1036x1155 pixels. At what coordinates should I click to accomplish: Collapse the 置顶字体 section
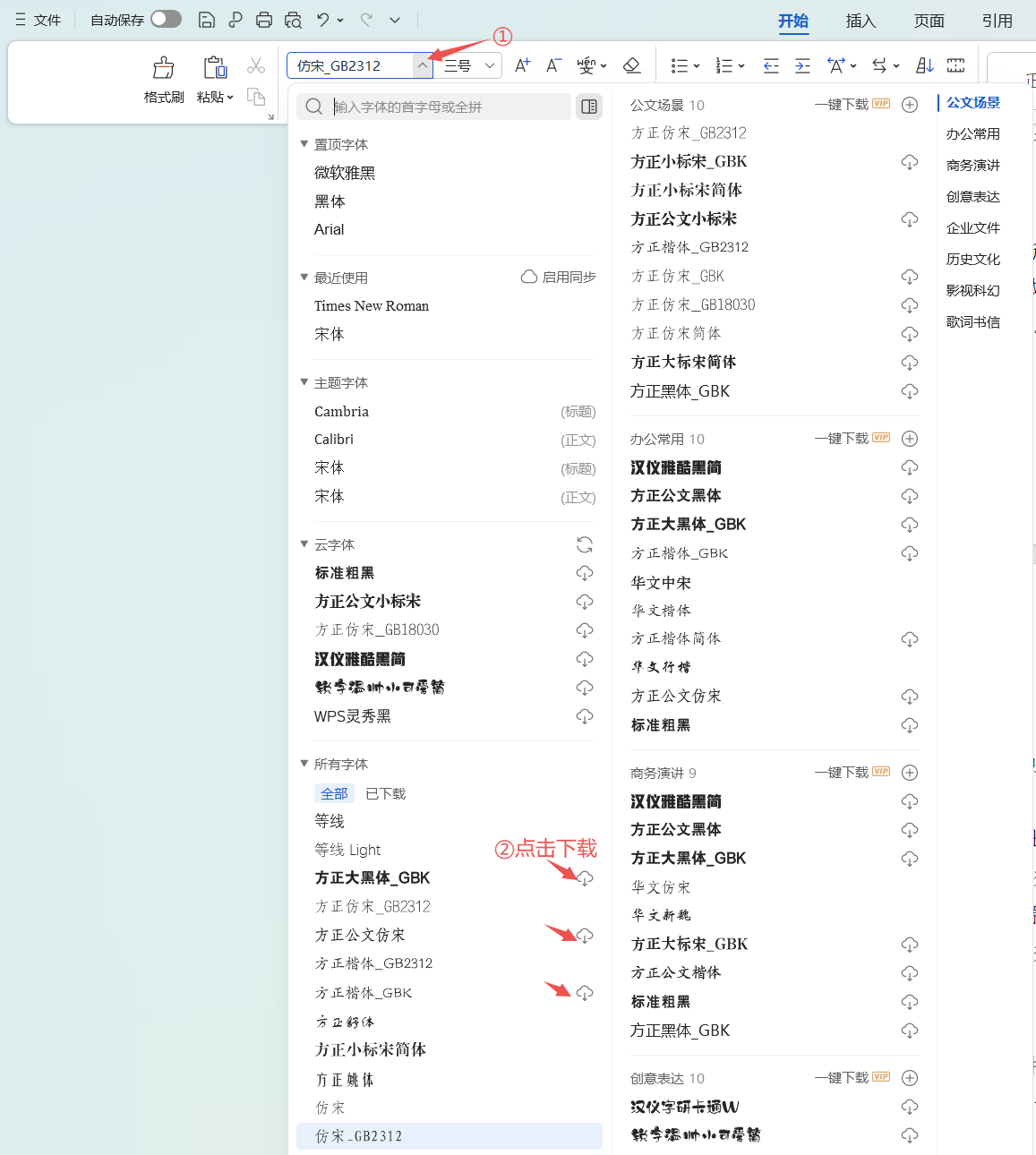coord(304,144)
